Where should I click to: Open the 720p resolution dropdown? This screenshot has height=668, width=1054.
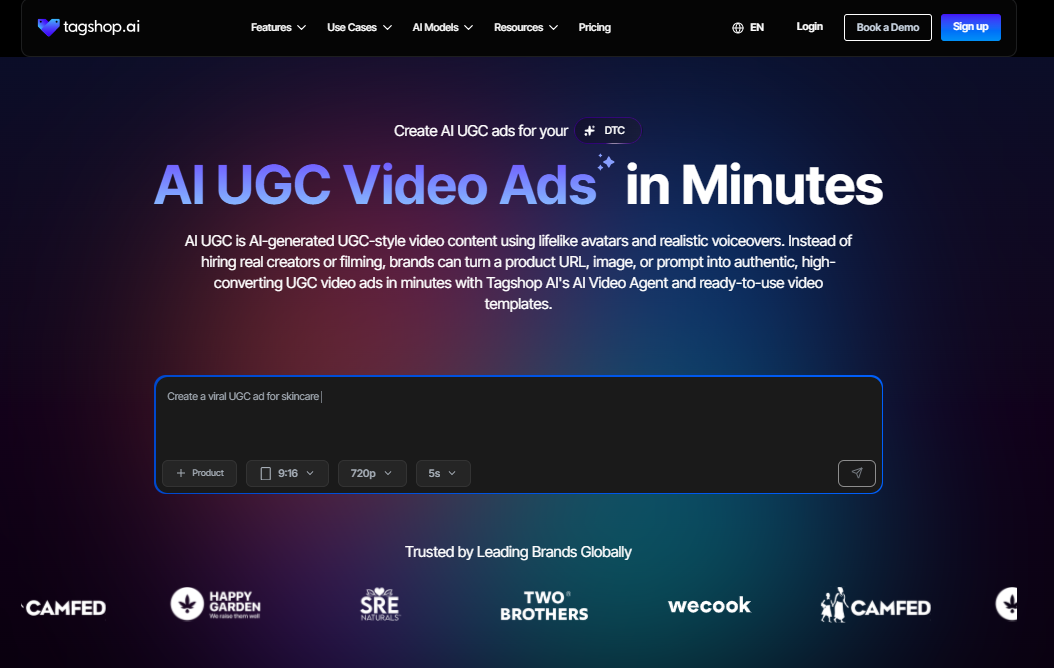click(372, 473)
